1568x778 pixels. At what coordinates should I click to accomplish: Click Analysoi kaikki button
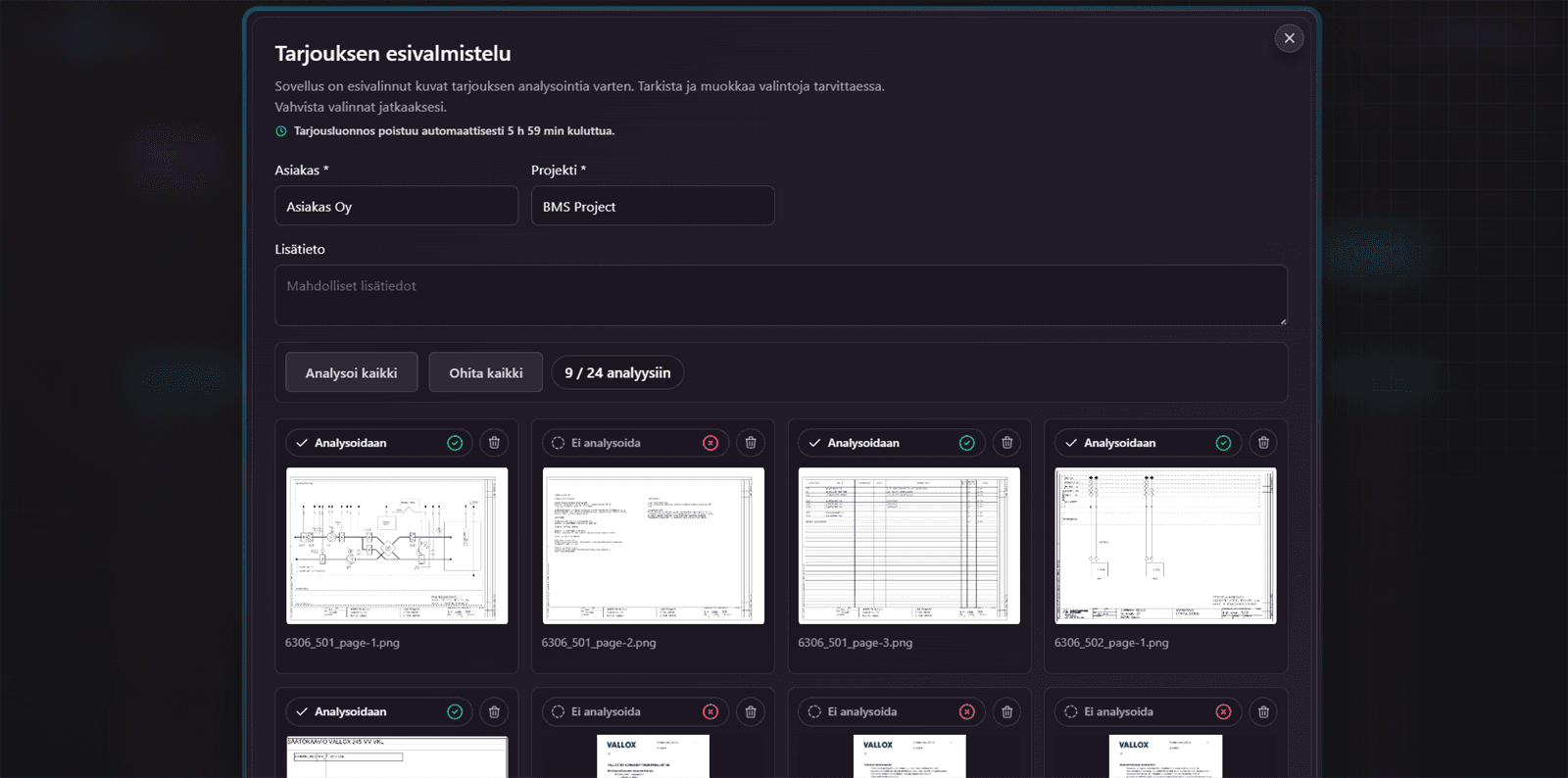click(x=351, y=372)
